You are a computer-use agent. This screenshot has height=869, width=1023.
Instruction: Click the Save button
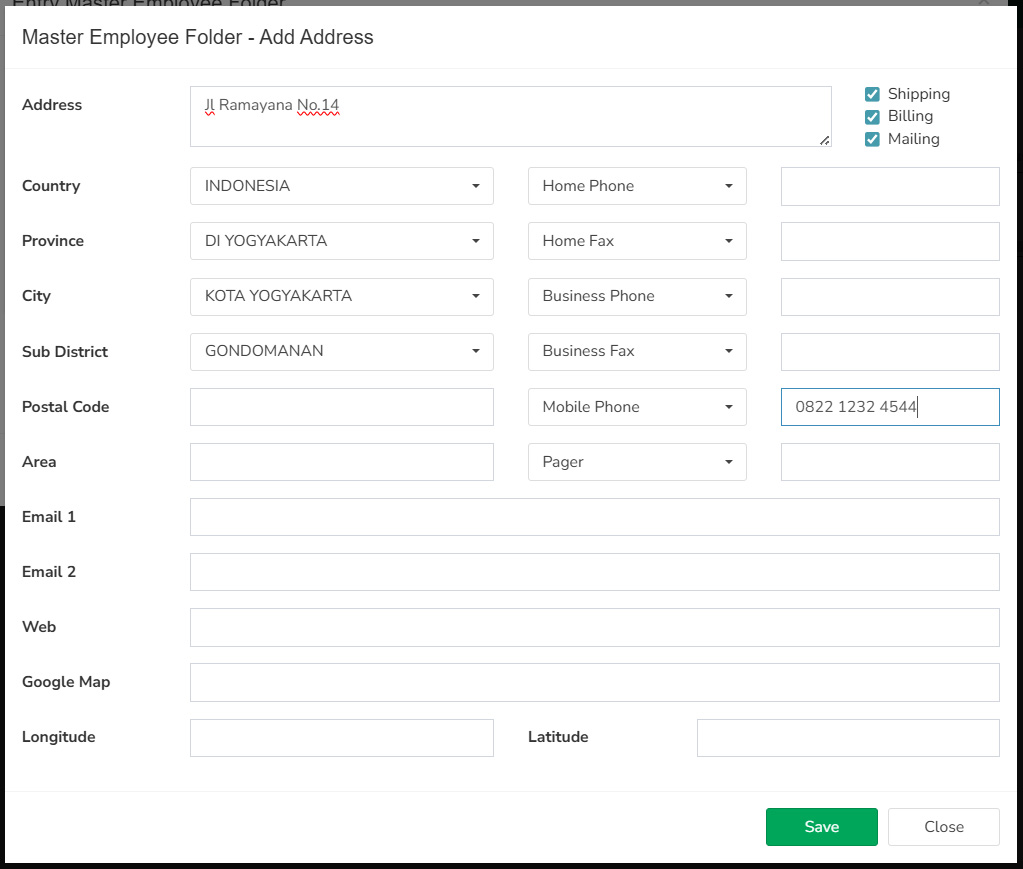coord(821,827)
